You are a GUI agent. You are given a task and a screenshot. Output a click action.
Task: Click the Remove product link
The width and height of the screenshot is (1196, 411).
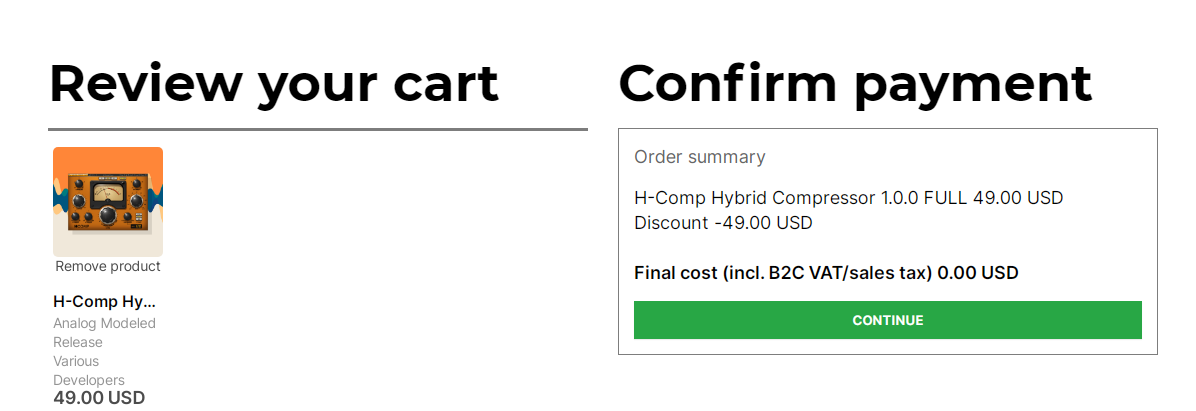[108, 266]
